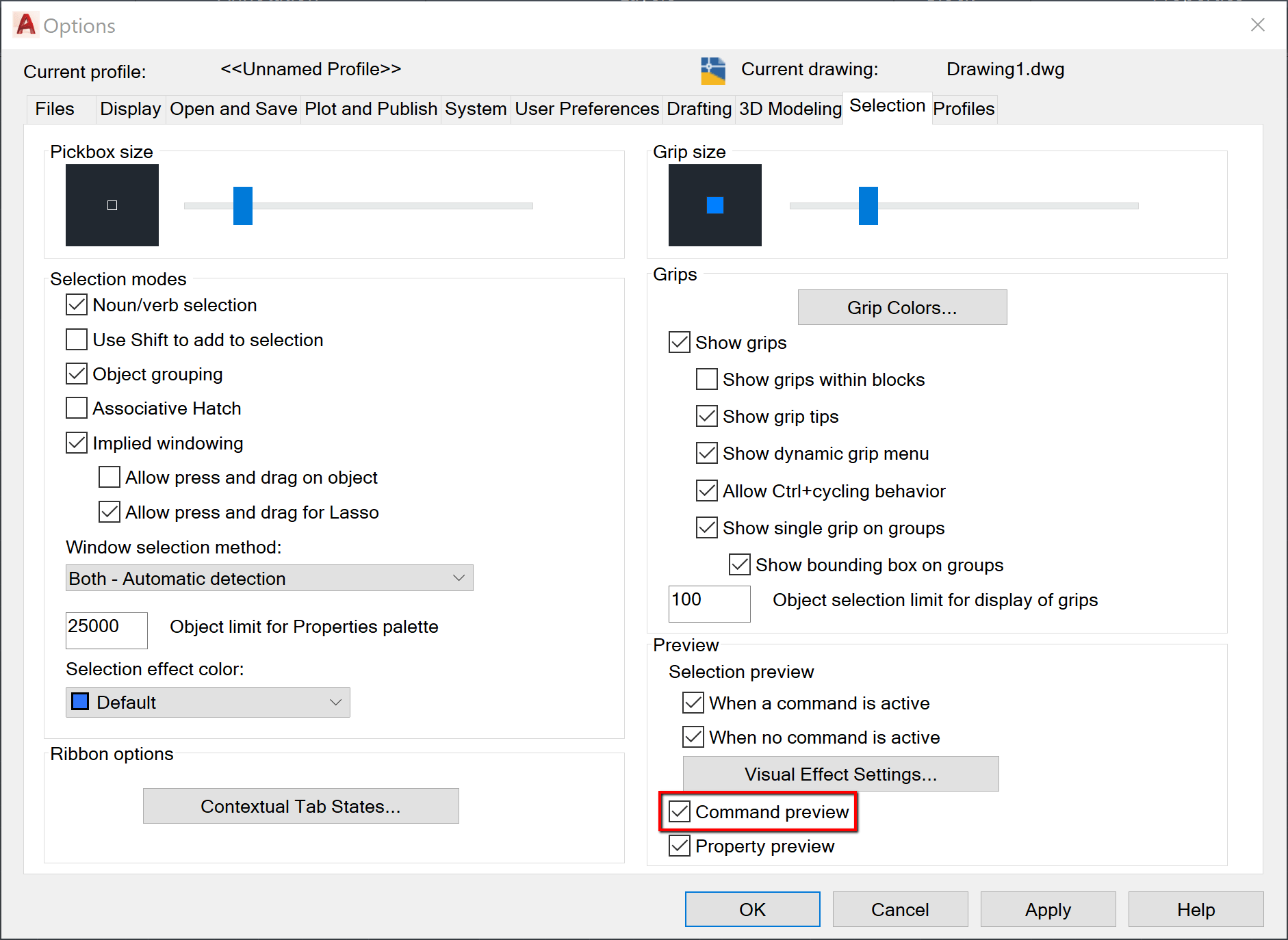This screenshot has width=1288, height=940.
Task: Click the AutoCAD logo in the title bar
Action: click(25, 25)
